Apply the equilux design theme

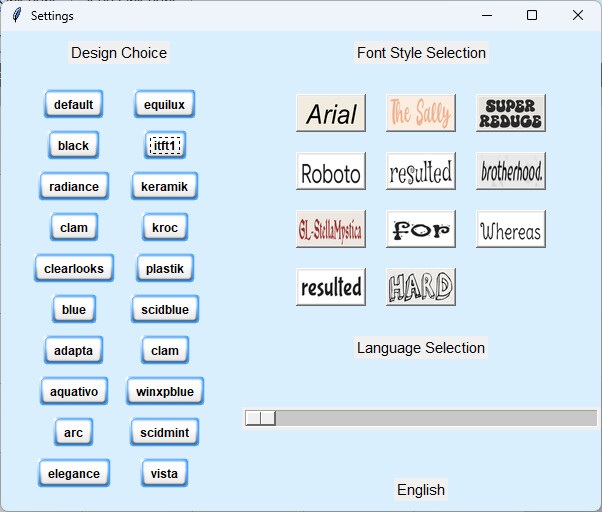pyautogui.click(x=165, y=104)
